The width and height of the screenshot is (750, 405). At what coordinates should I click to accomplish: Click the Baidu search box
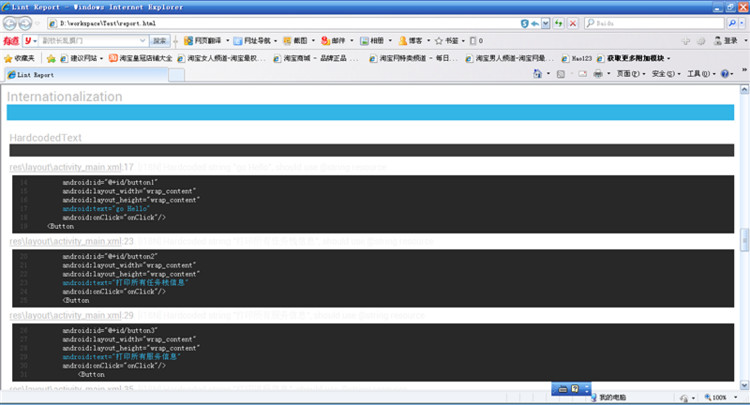(654, 23)
